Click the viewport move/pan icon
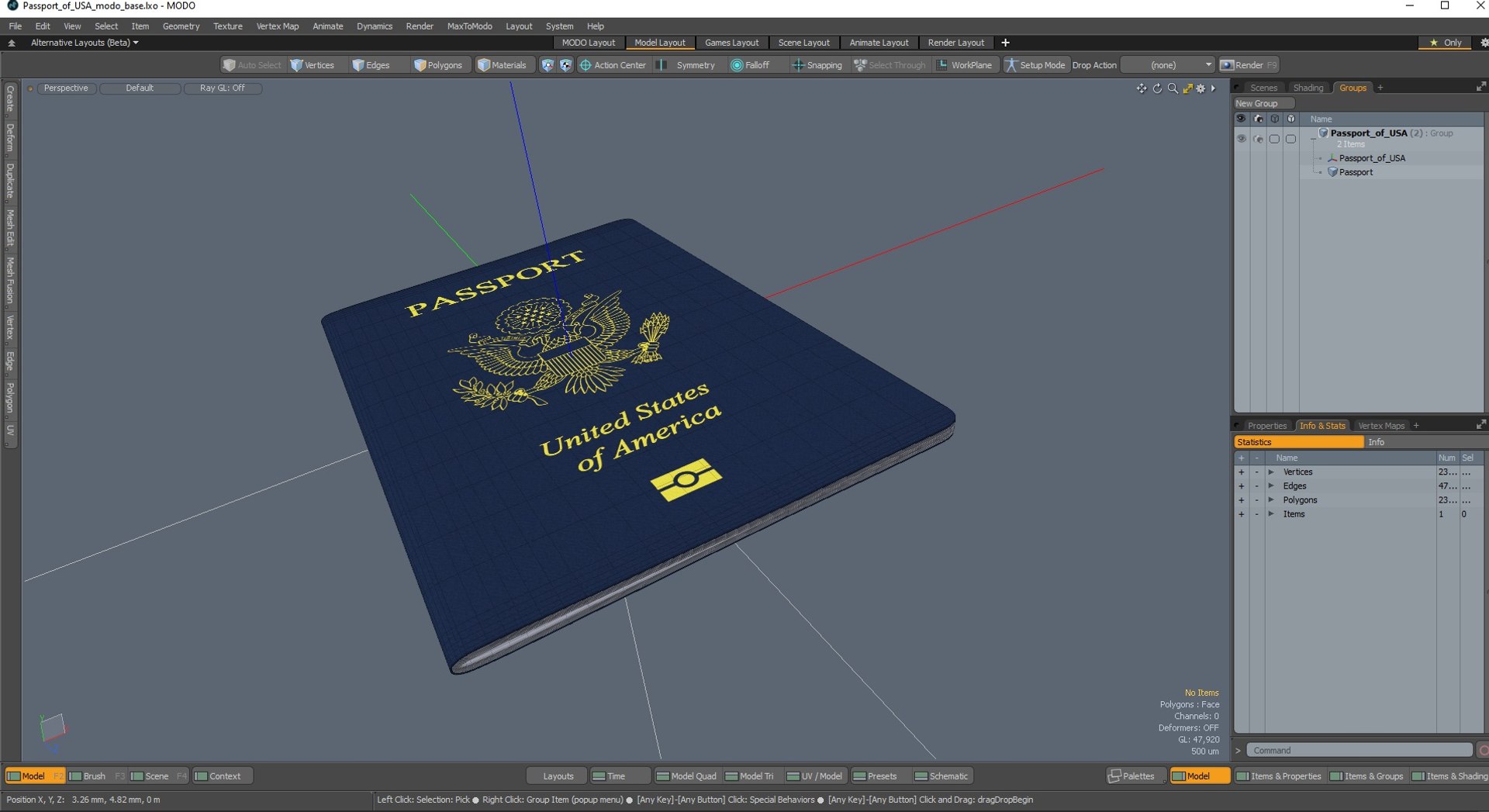The image size is (1489, 812). pos(1142,88)
